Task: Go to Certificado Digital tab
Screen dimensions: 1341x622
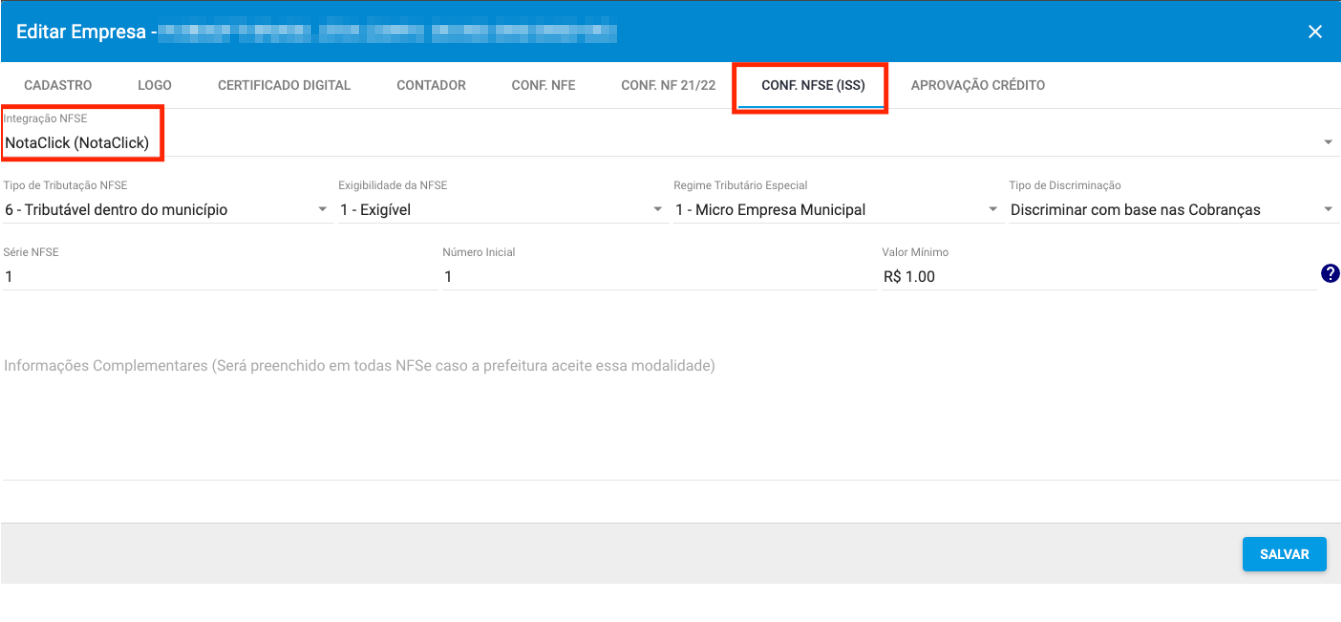Action: (284, 86)
